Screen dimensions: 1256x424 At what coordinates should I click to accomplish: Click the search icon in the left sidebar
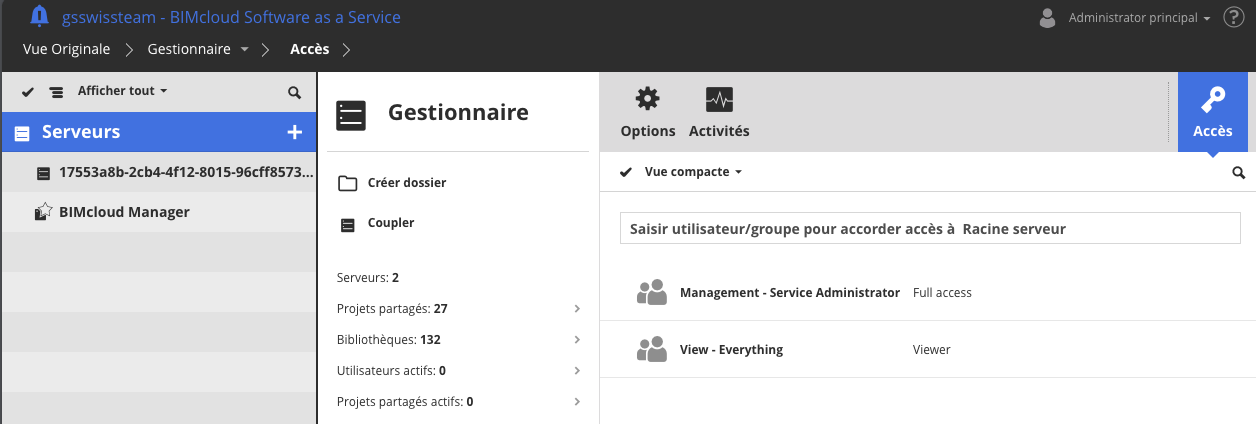294,92
